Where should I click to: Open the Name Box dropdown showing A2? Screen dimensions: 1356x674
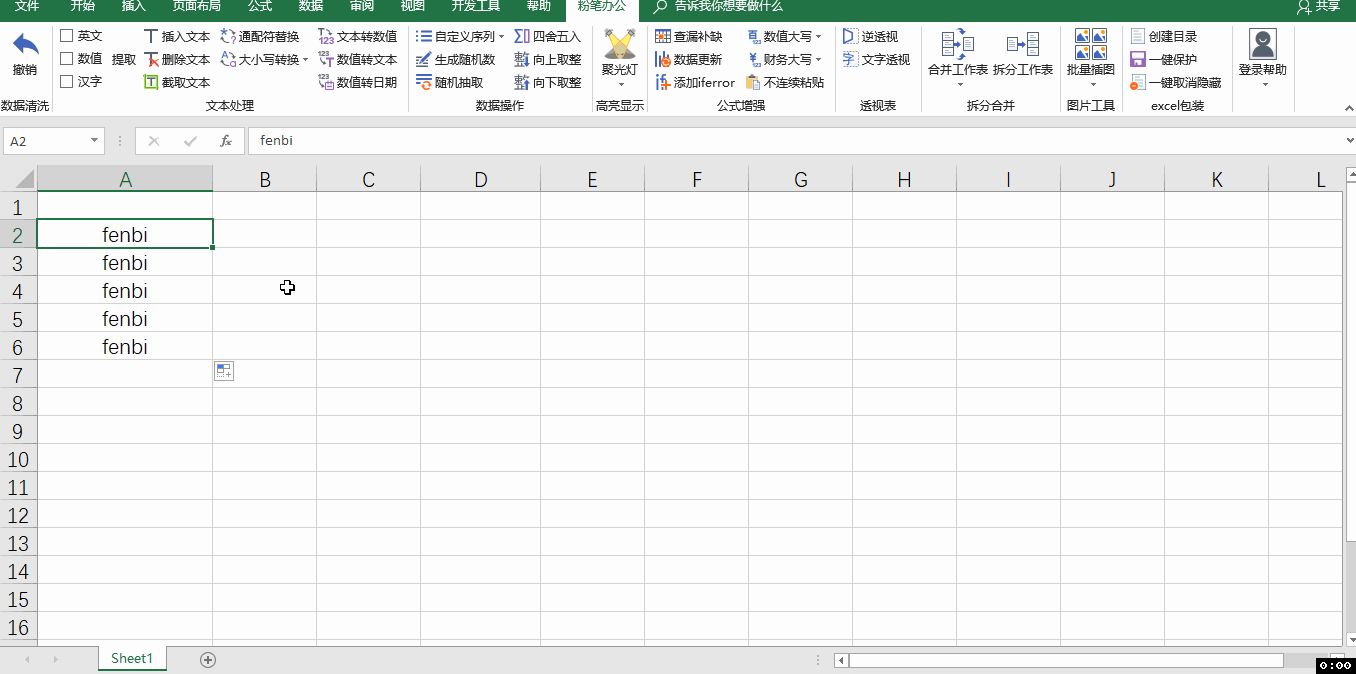pos(96,141)
